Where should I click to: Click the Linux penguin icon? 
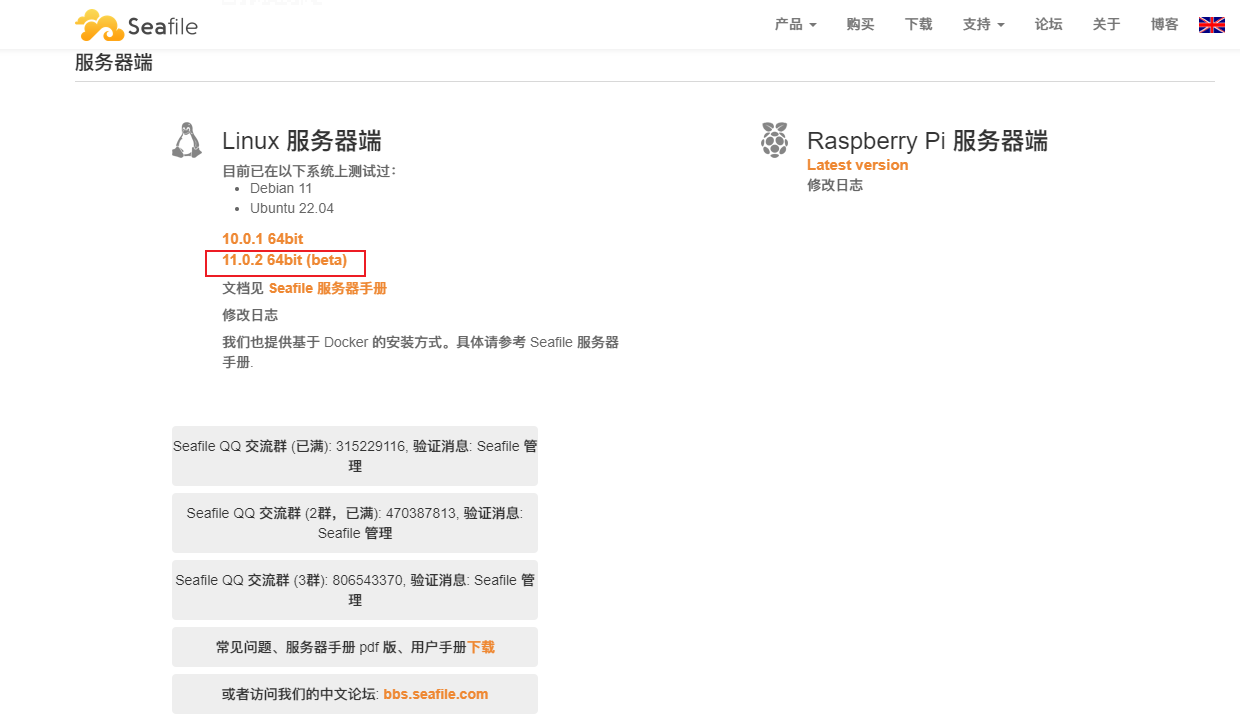[186, 140]
